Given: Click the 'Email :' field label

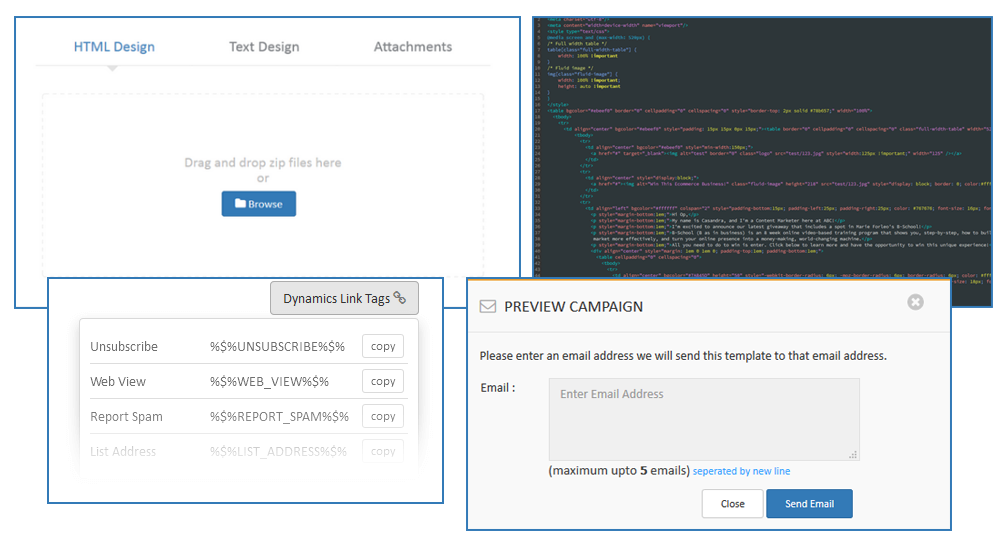Looking at the screenshot, I should (497, 387).
